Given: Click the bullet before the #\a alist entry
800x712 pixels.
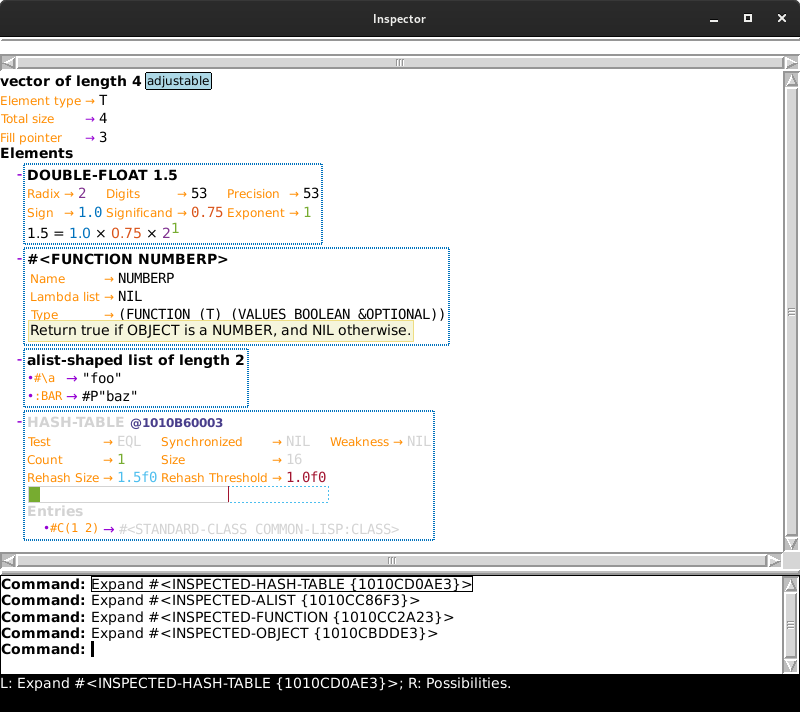Looking at the screenshot, I should [x=30, y=379].
